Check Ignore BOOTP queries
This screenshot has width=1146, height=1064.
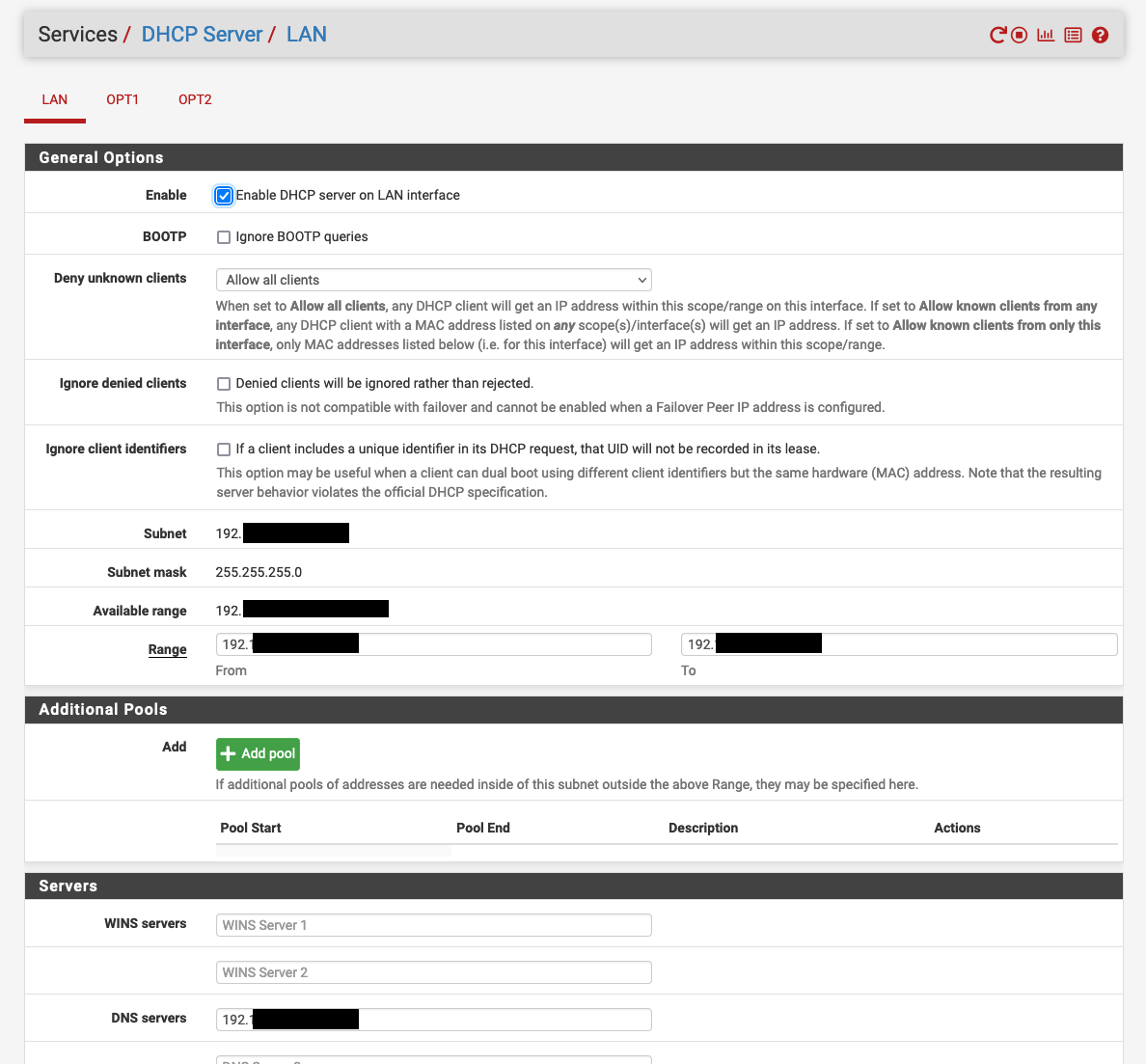[224, 237]
